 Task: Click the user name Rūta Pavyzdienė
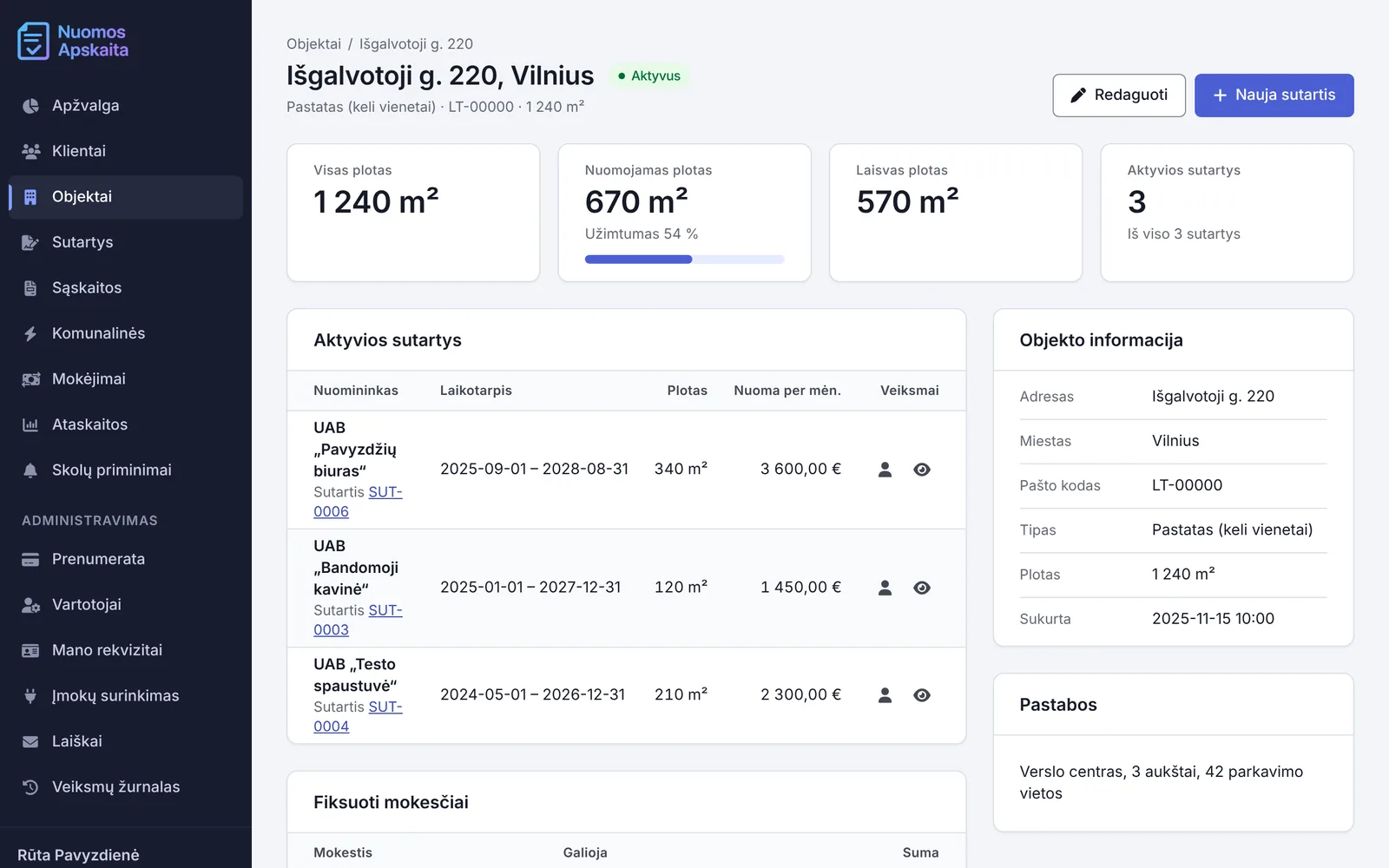pyautogui.click(x=78, y=855)
